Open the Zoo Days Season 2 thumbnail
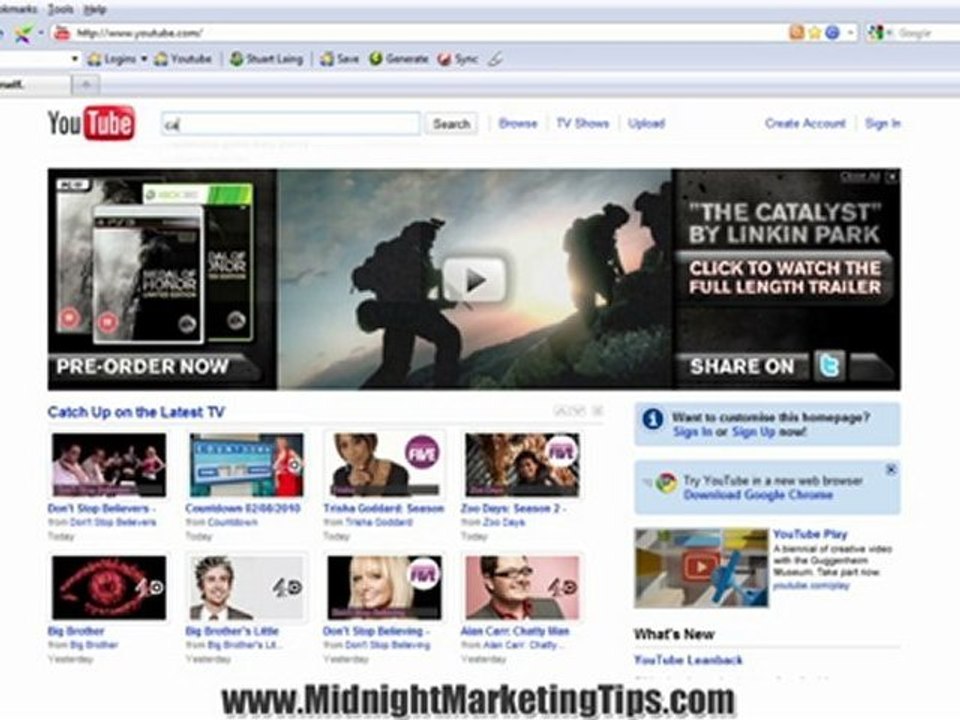This screenshot has width=960, height=720. 522,465
